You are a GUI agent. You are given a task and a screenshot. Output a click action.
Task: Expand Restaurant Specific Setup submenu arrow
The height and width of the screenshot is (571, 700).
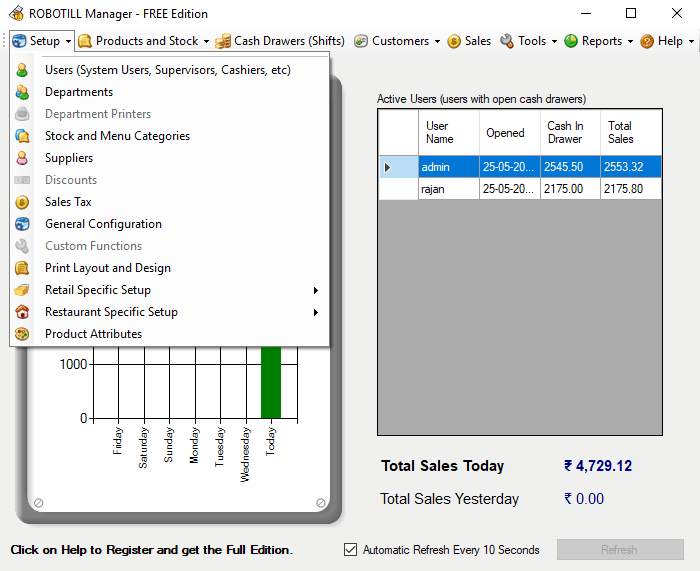(316, 312)
